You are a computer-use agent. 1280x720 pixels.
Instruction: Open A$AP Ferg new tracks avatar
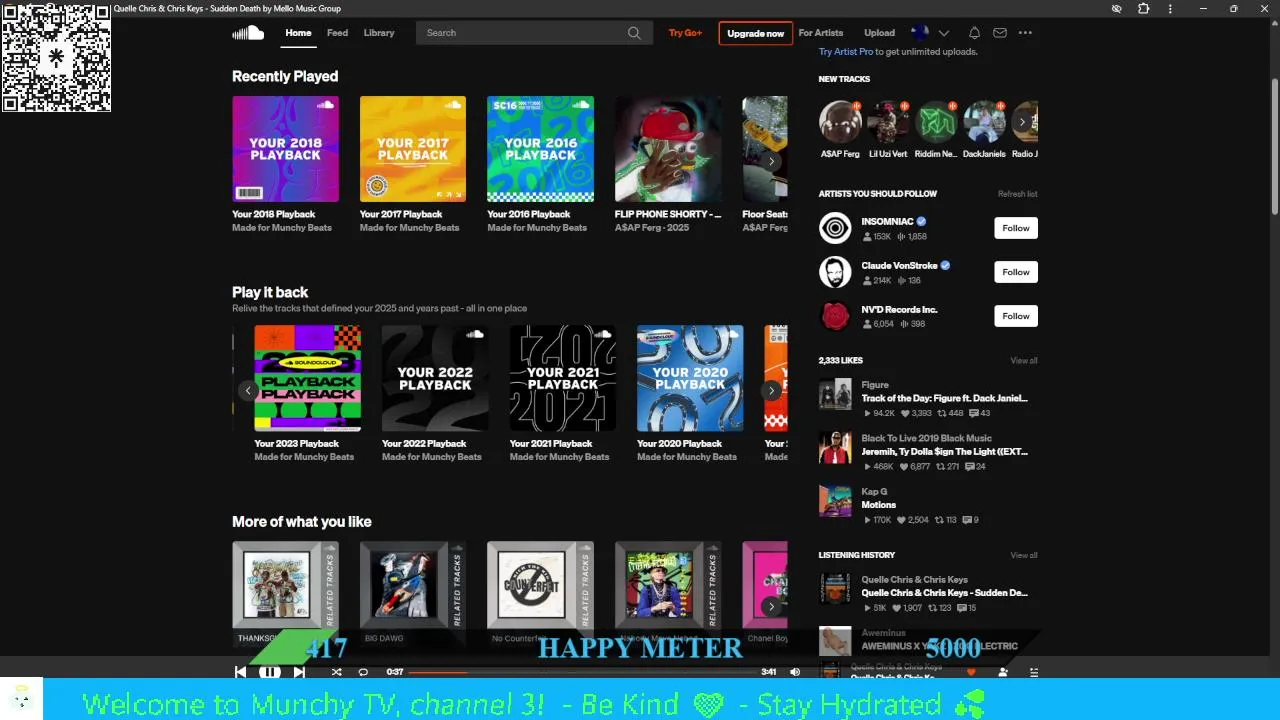coord(840,122)
